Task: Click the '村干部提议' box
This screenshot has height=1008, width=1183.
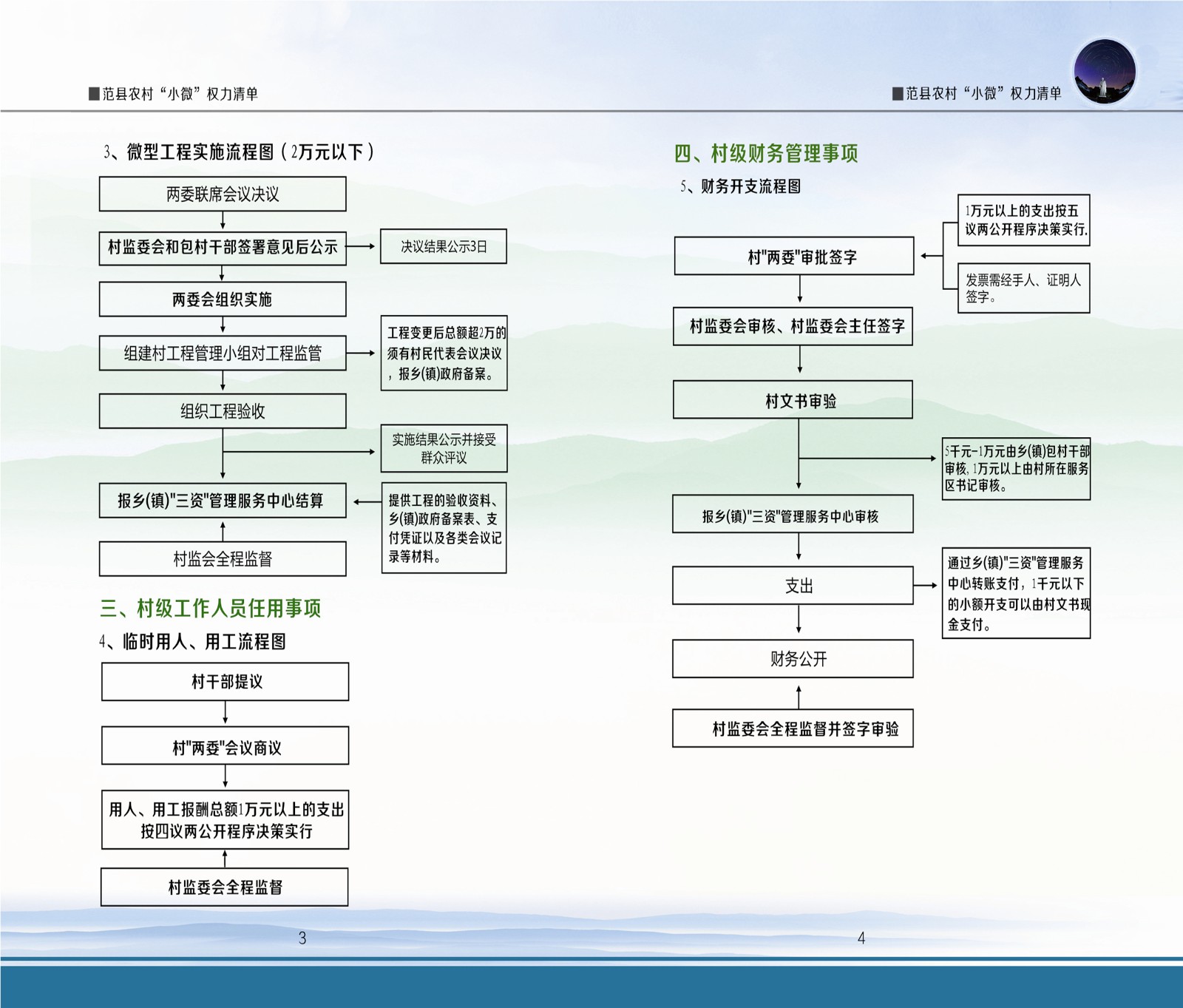Action: click(225, 681)
